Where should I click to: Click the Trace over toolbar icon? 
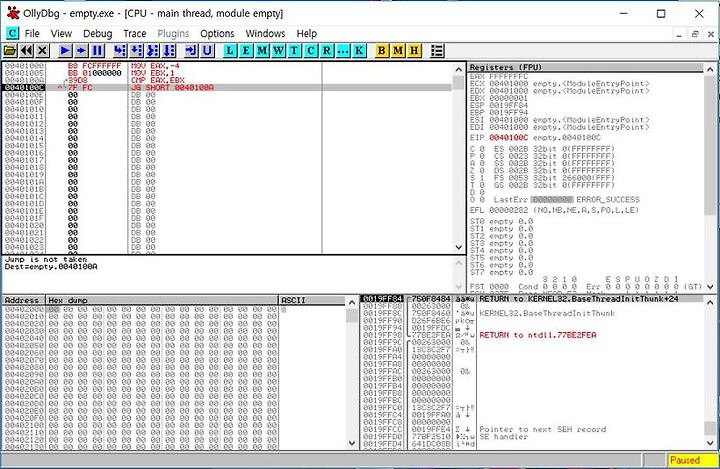pyautogui.click(x=169, y=51)
